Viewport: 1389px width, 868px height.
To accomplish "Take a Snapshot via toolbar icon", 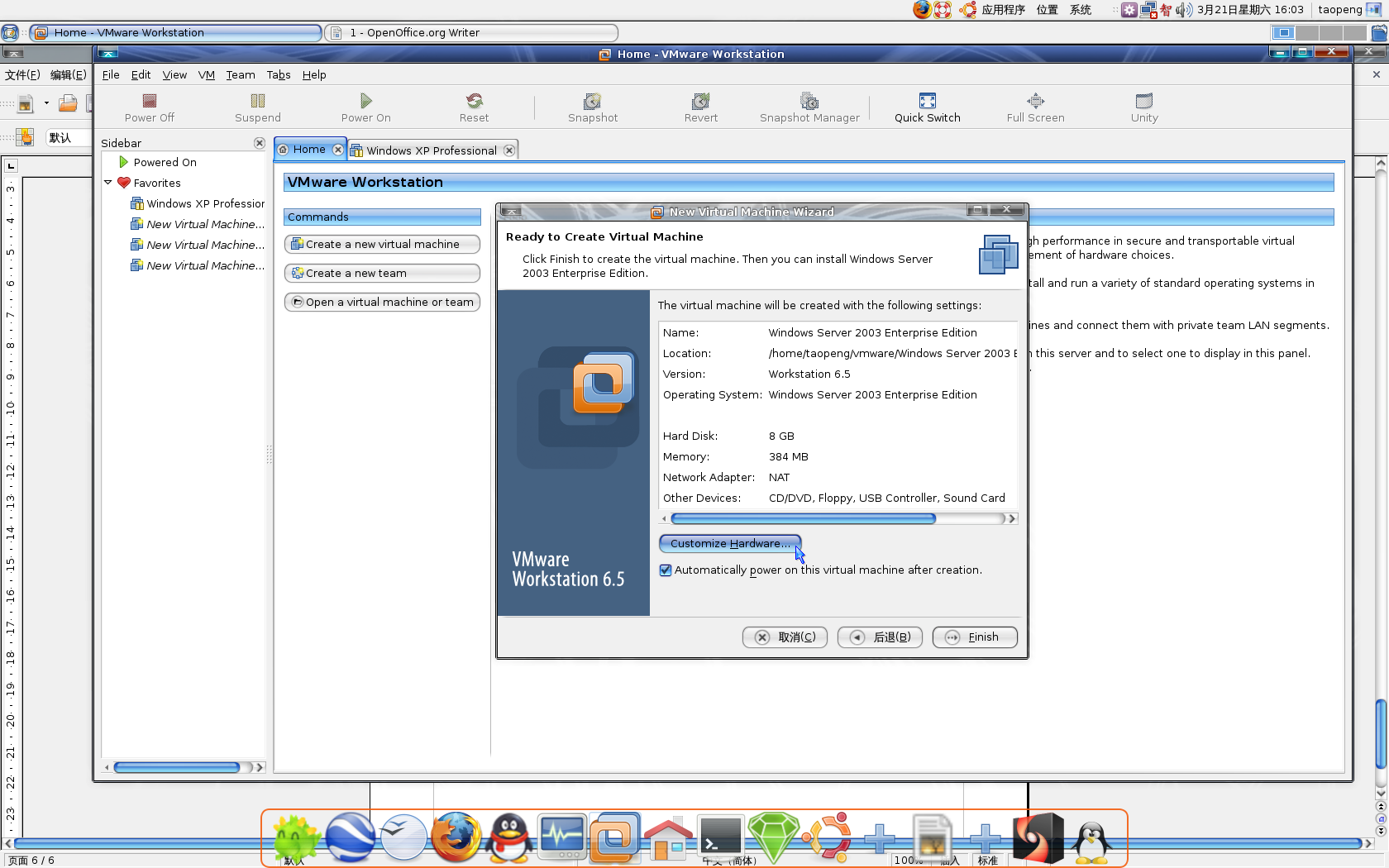I will 593,107.
